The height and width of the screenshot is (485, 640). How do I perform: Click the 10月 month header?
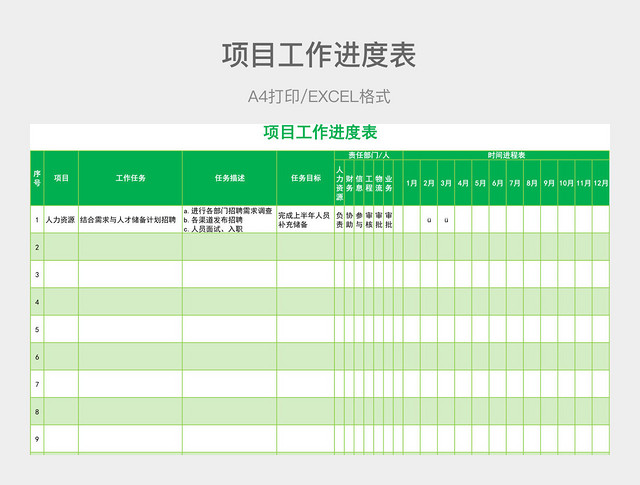pyautogui.click(x=566, y=183)
